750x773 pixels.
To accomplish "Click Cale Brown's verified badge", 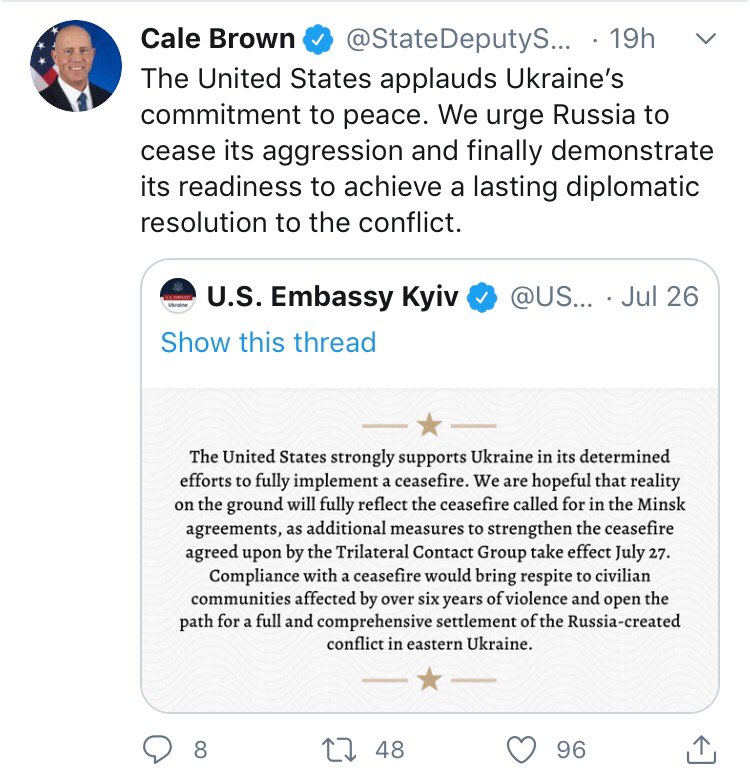I will (x=318, y=40).
